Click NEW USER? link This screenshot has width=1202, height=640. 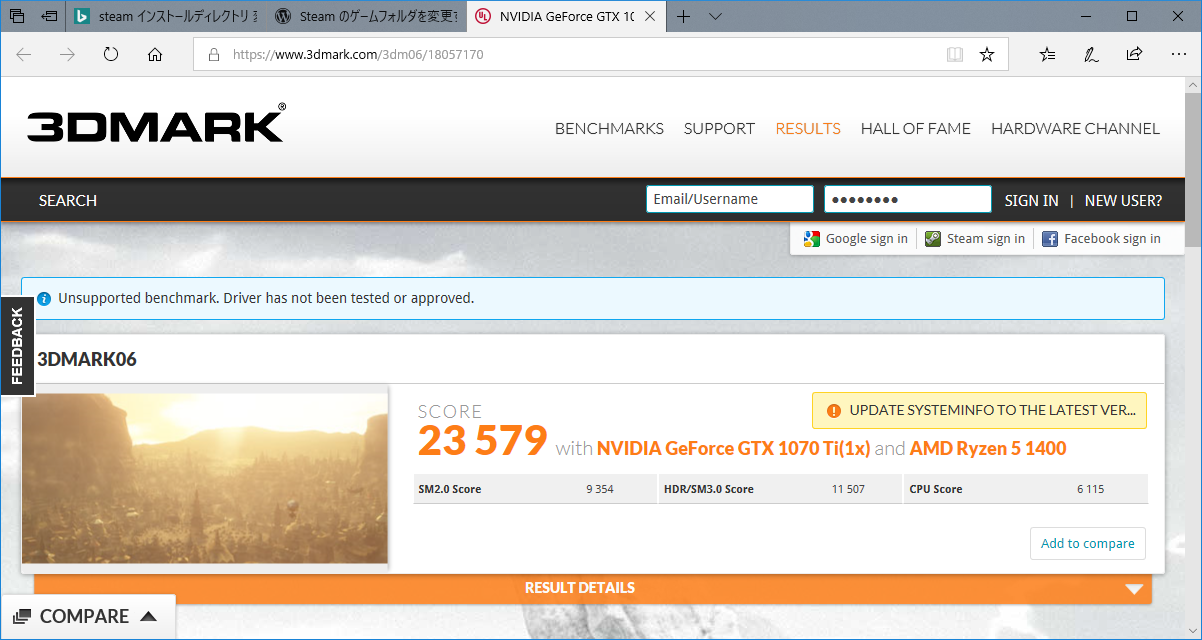1123,200
